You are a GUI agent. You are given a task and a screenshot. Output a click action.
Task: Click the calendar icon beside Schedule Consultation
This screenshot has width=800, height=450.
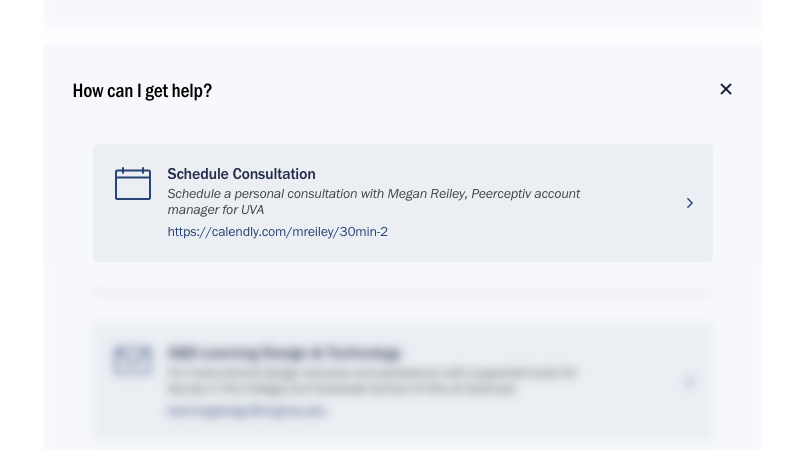[133, 183]
